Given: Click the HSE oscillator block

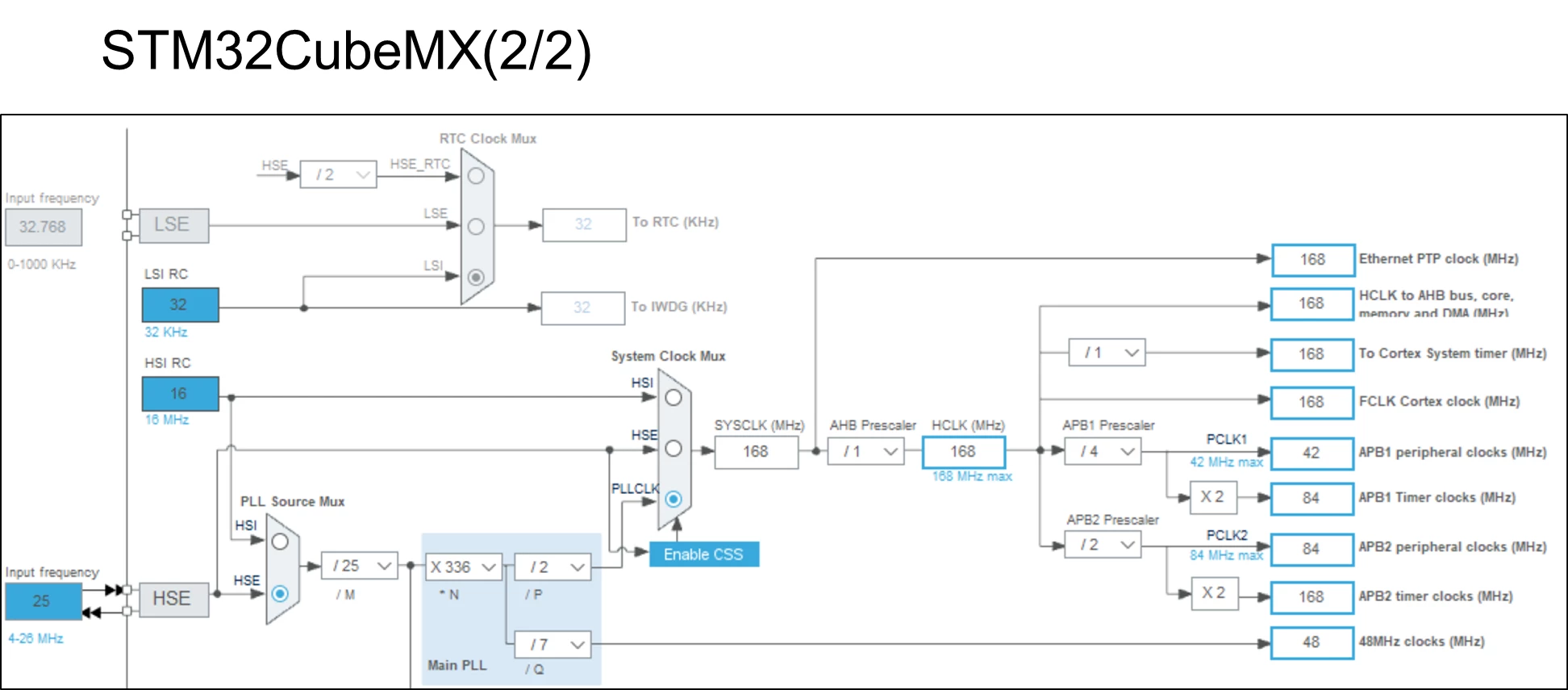Looking at the screenshot, I should point(173,600).
